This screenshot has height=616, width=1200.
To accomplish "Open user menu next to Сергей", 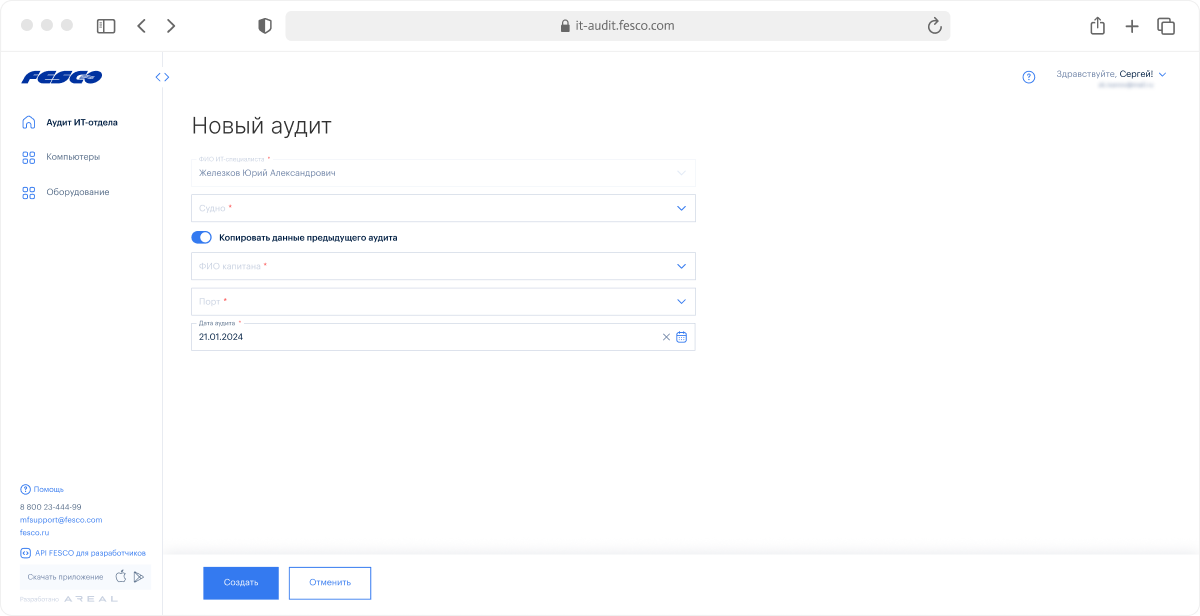I will (1162, 74).
